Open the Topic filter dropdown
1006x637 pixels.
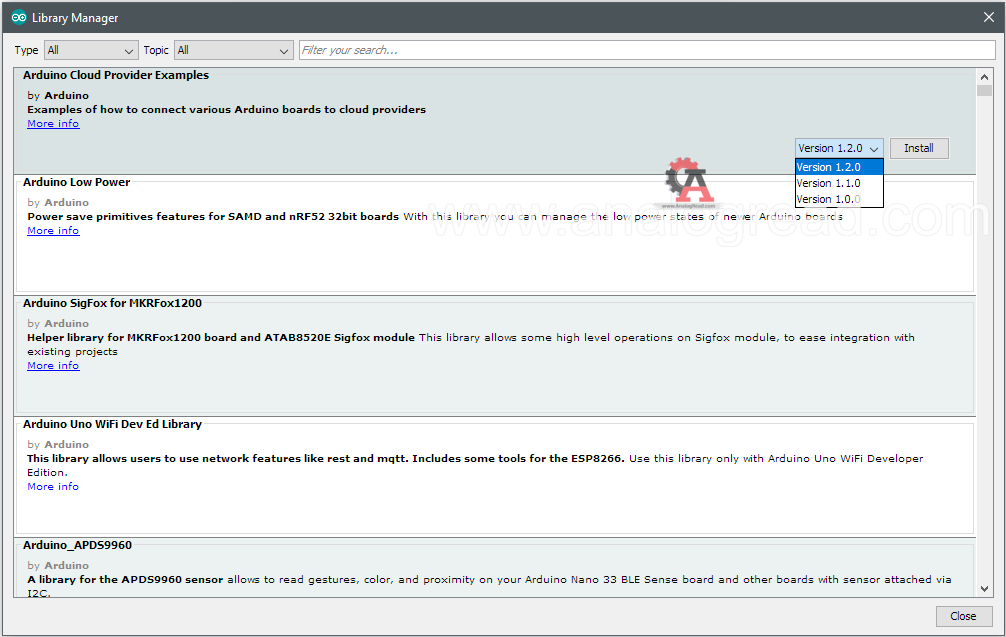(x=234, y=50)
